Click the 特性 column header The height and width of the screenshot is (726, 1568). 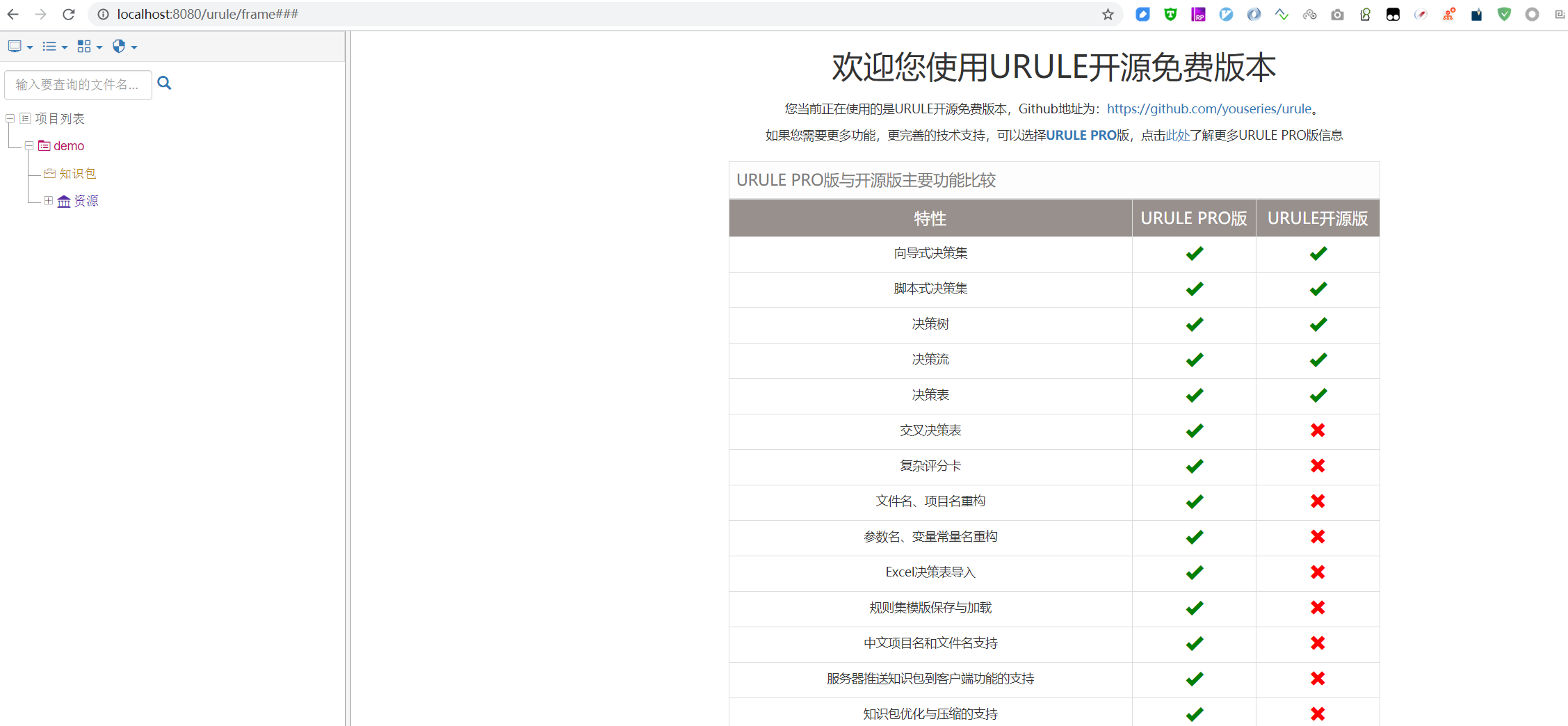click(930, 218)
